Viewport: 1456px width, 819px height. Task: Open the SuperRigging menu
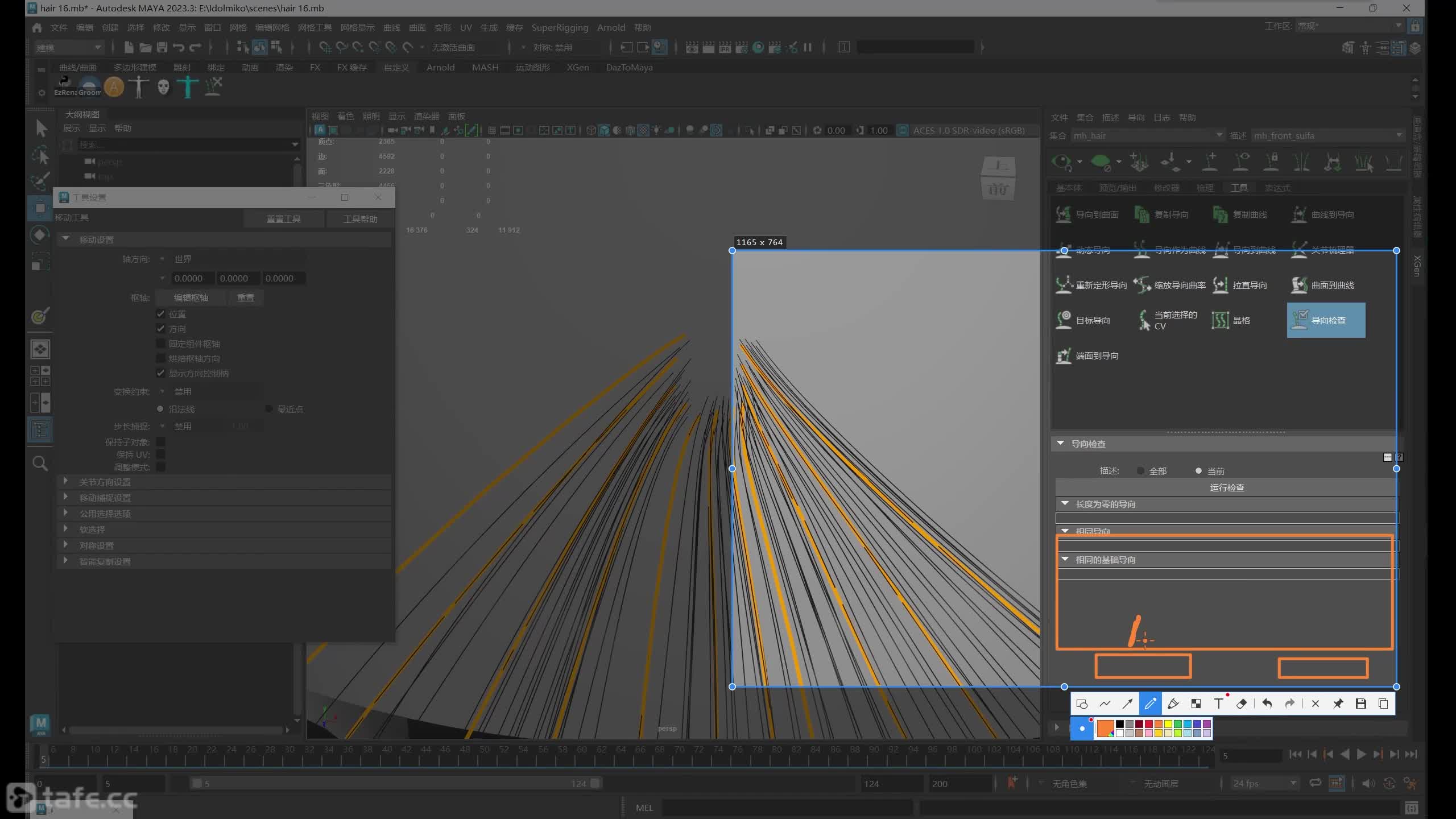click(x=560, y=27)
